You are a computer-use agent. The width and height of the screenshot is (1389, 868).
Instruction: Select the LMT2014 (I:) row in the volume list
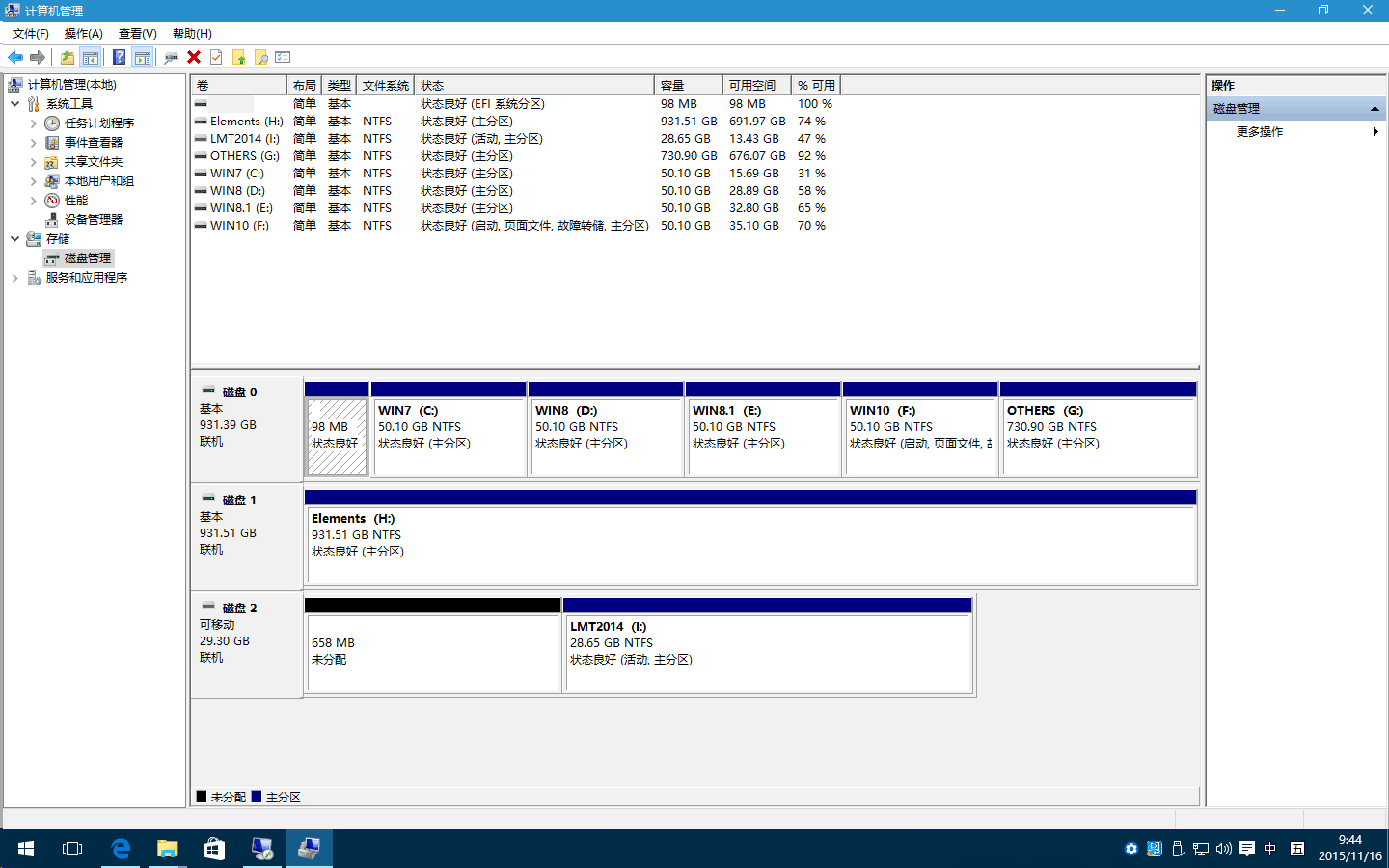point(516,139)
